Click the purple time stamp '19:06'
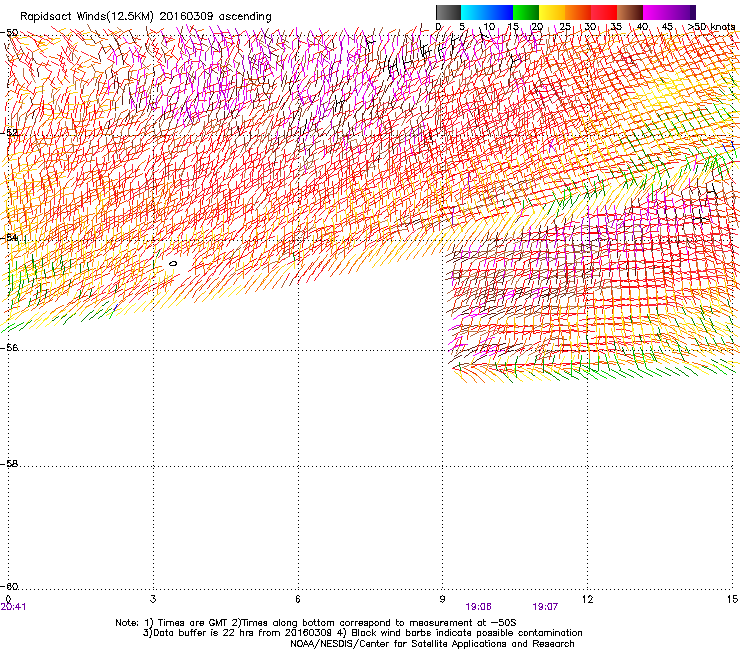The width and height of the screenshot is (740, 650). [478, 607]
